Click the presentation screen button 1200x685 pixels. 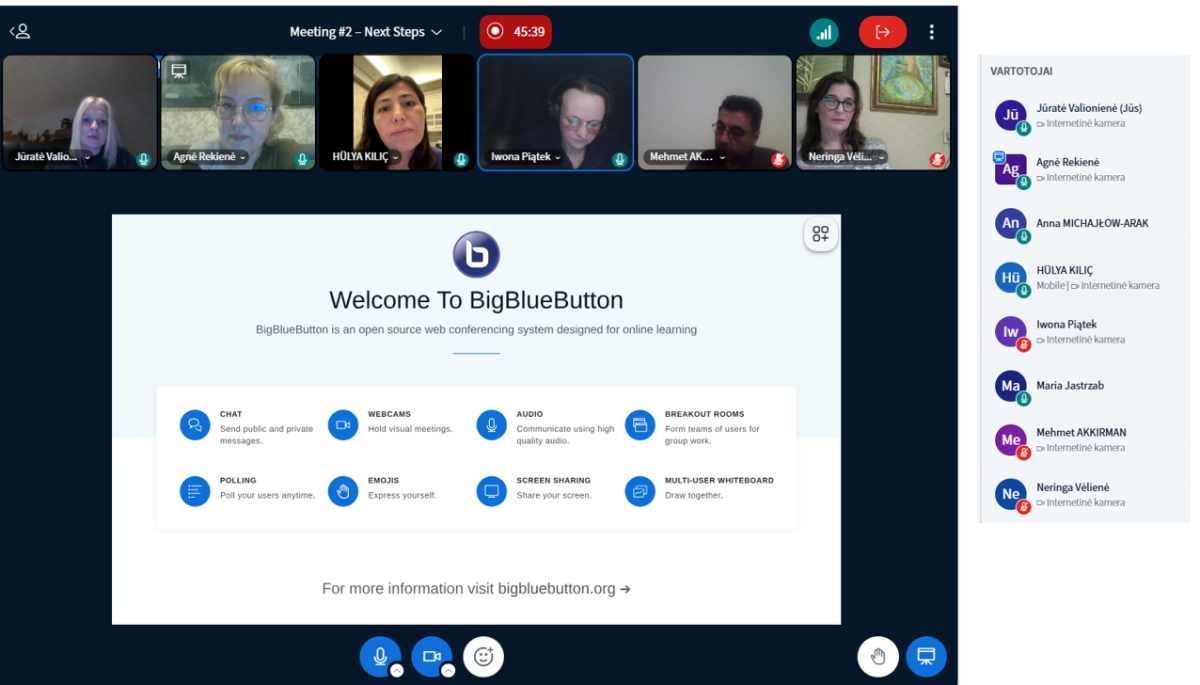(926, 656)
